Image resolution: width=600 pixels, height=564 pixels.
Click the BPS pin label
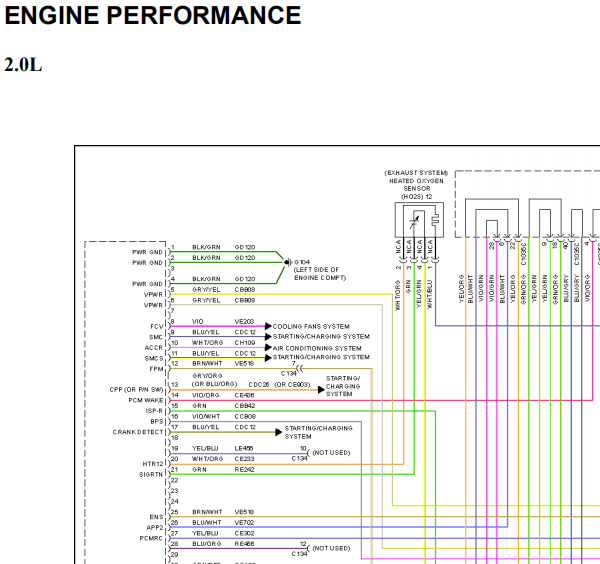[x=157, y=422]
